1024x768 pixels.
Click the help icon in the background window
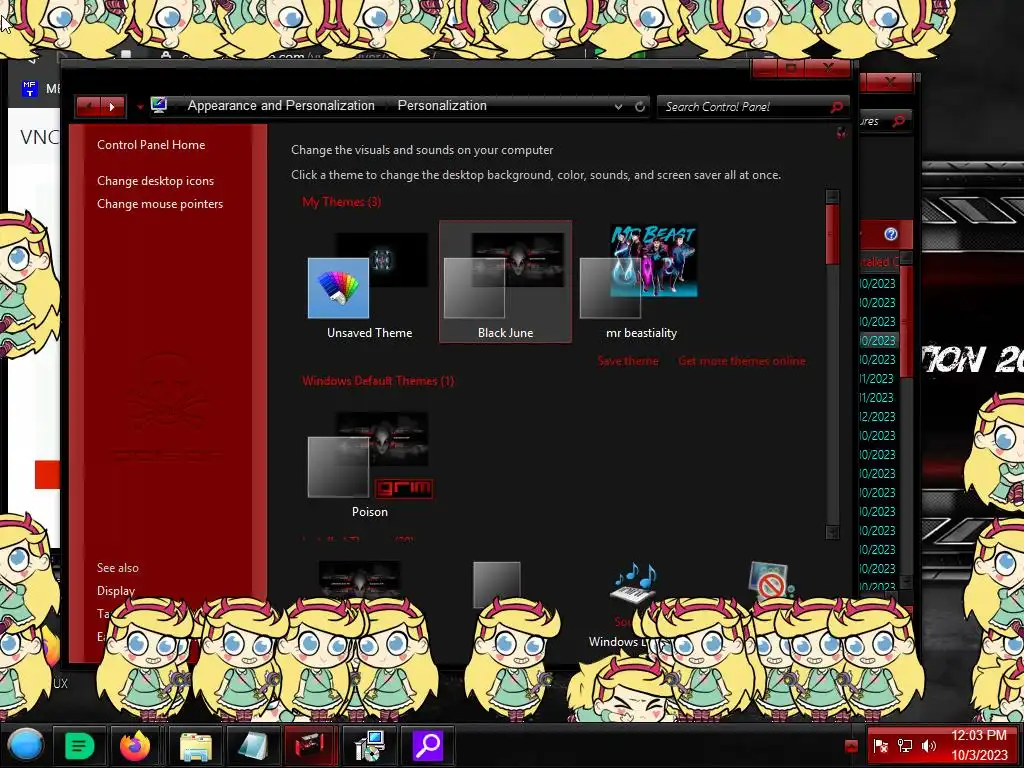891,234
